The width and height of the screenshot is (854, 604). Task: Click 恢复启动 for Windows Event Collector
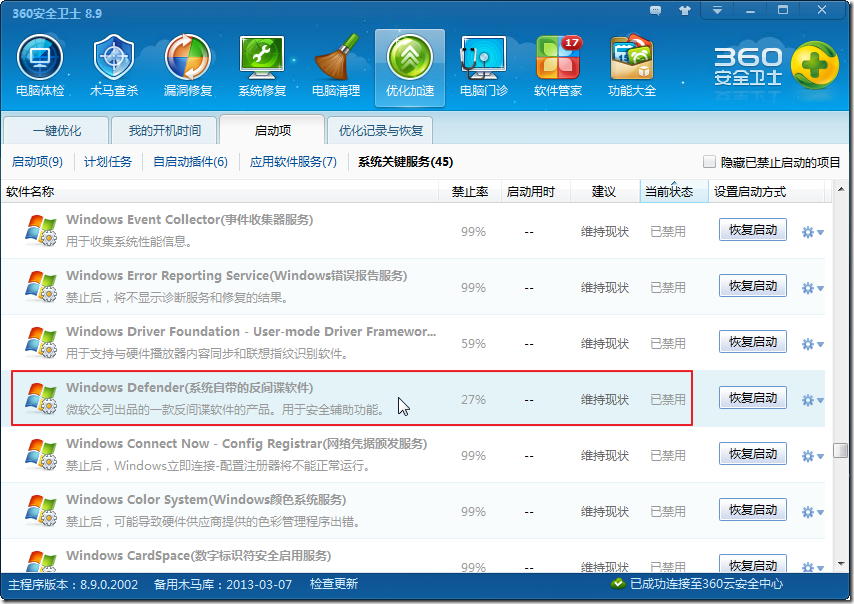point(753,230)
